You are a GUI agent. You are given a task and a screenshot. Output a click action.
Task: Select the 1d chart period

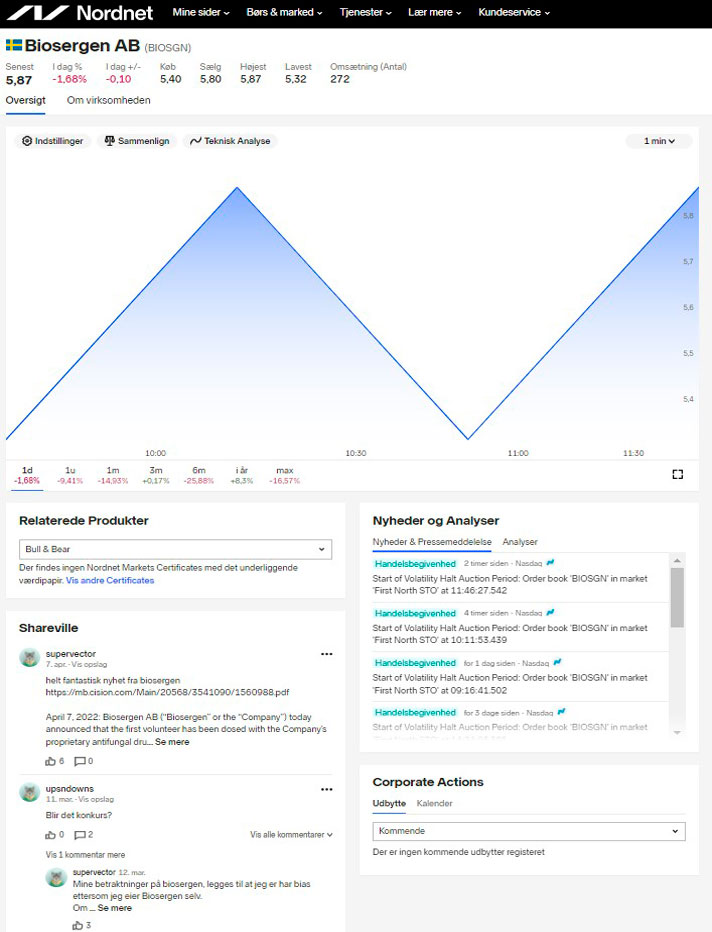click(27, 475)
